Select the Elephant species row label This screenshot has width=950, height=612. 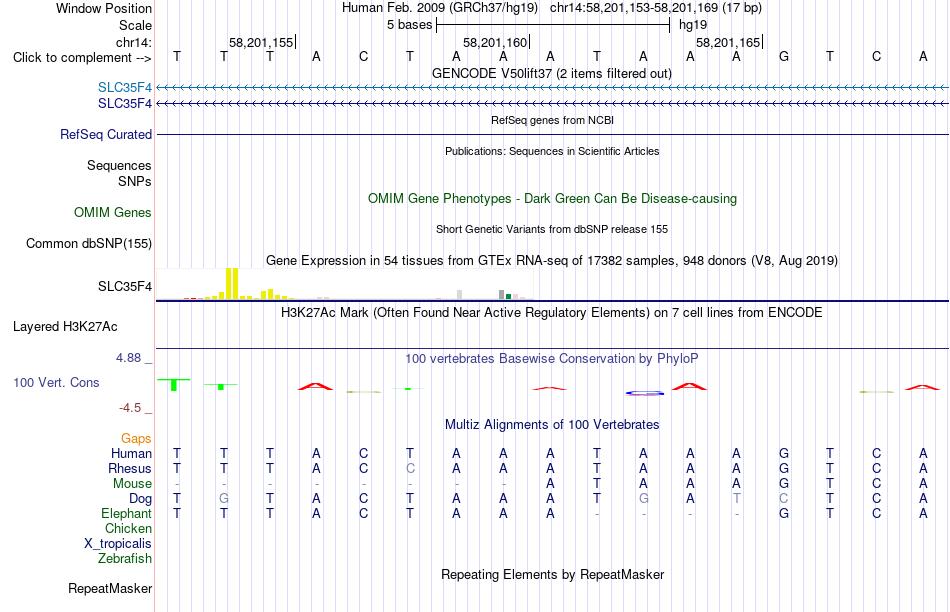pos(127,513)
